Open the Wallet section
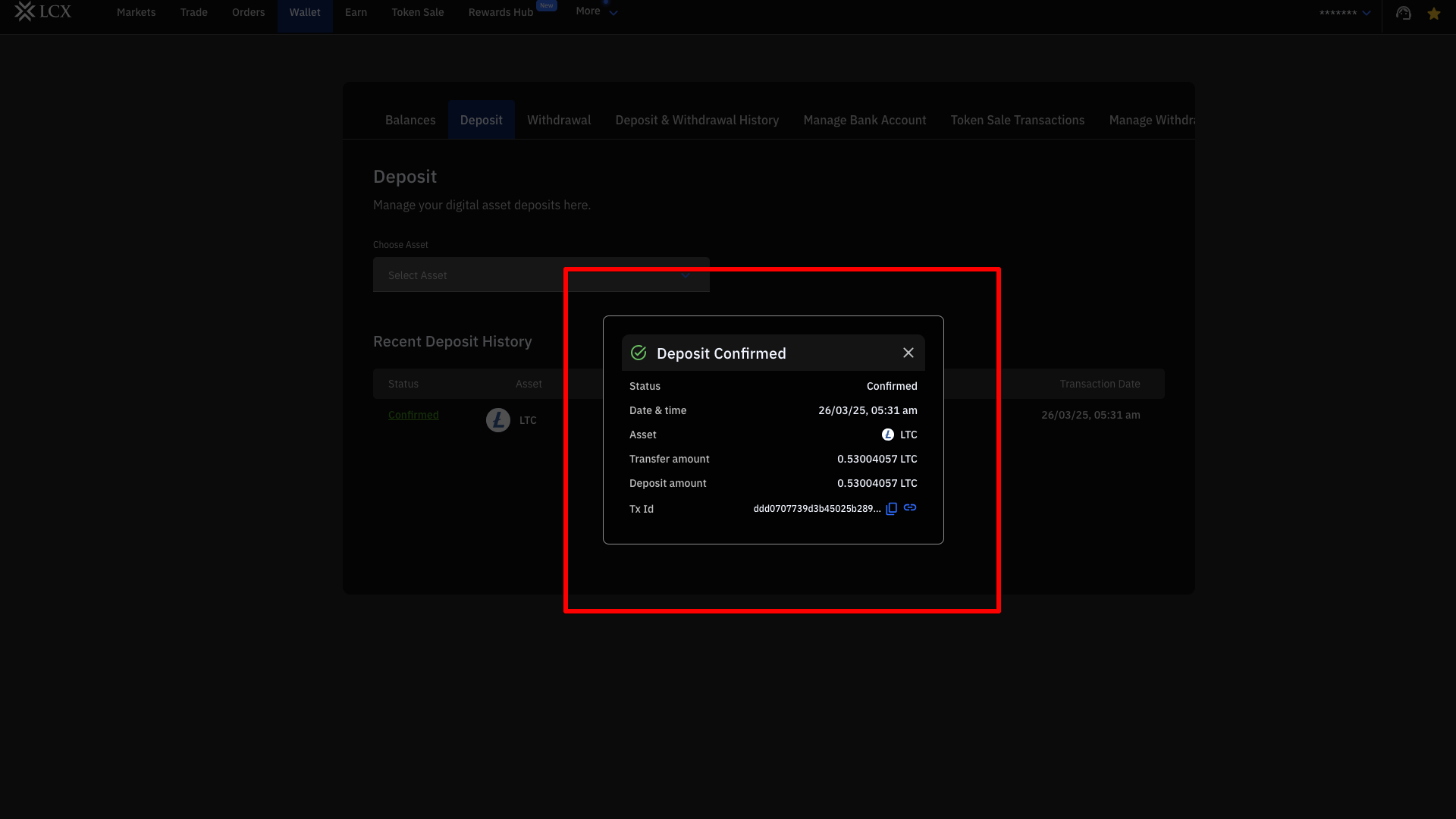Viewport: 1456px width, 819px height. point(305,13)
